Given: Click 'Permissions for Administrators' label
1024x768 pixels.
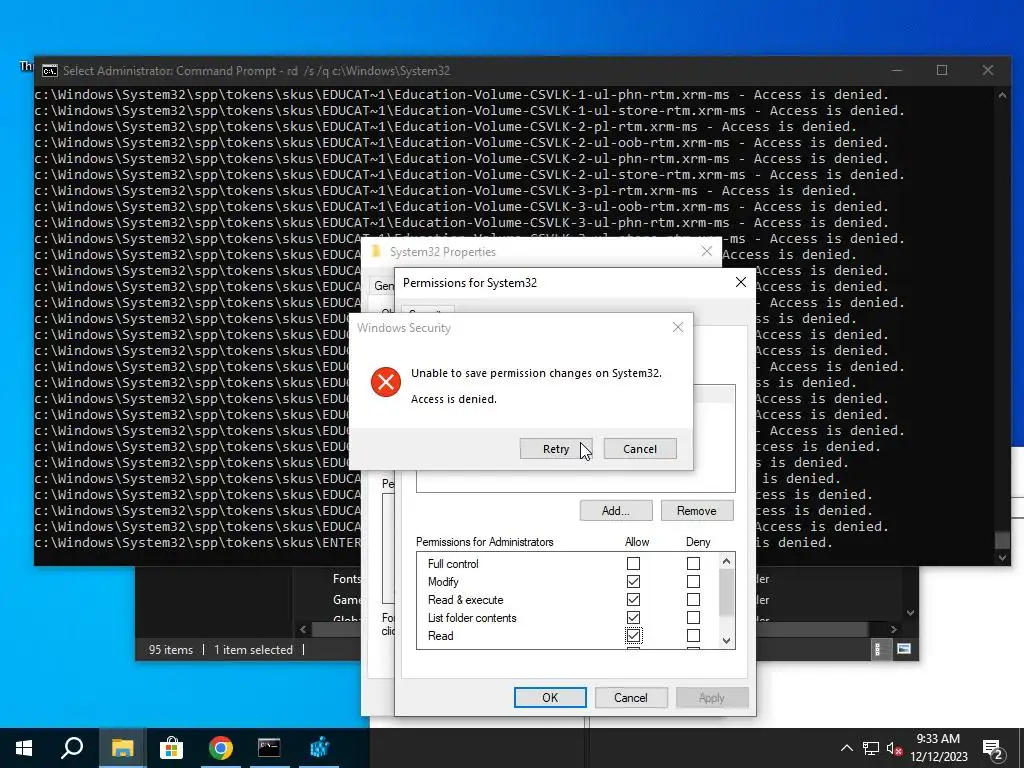Looking at the screenshot, I should point(485,542).
